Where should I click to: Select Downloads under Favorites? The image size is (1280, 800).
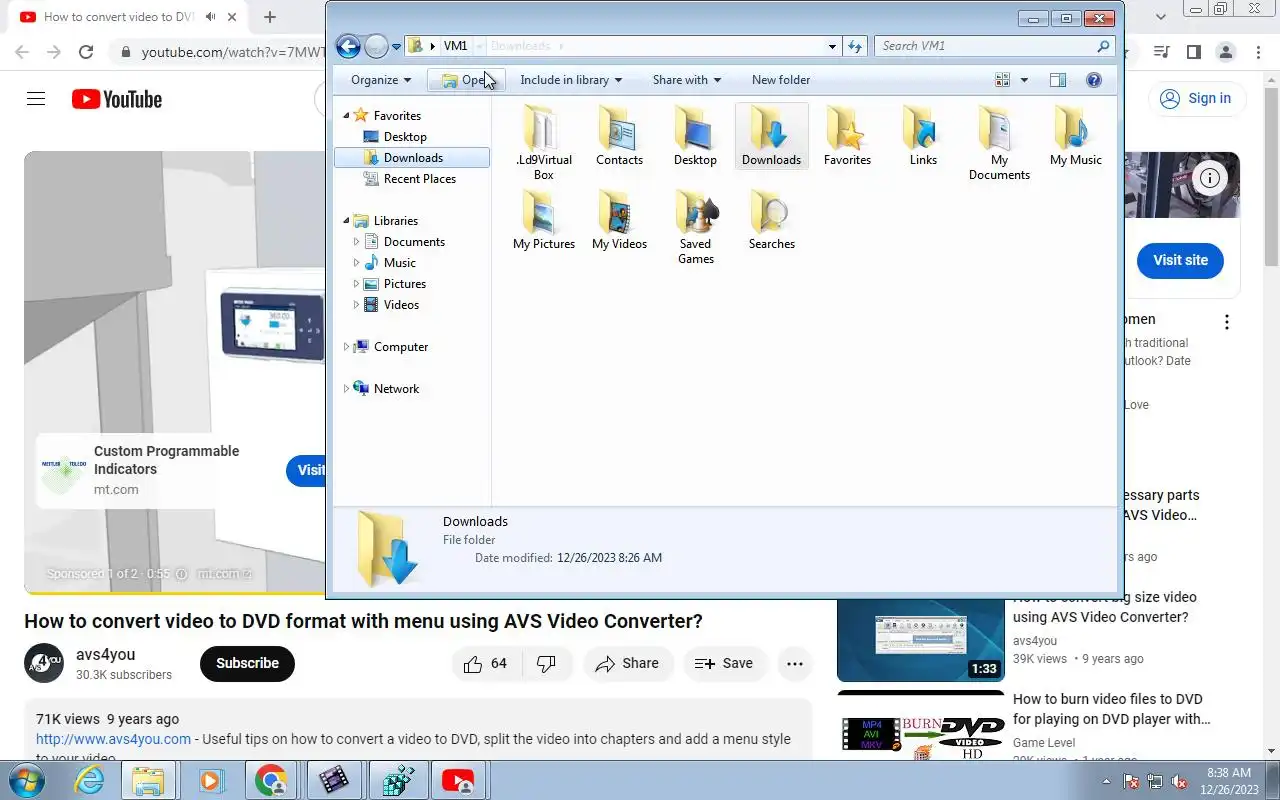[x=412, y=158]
